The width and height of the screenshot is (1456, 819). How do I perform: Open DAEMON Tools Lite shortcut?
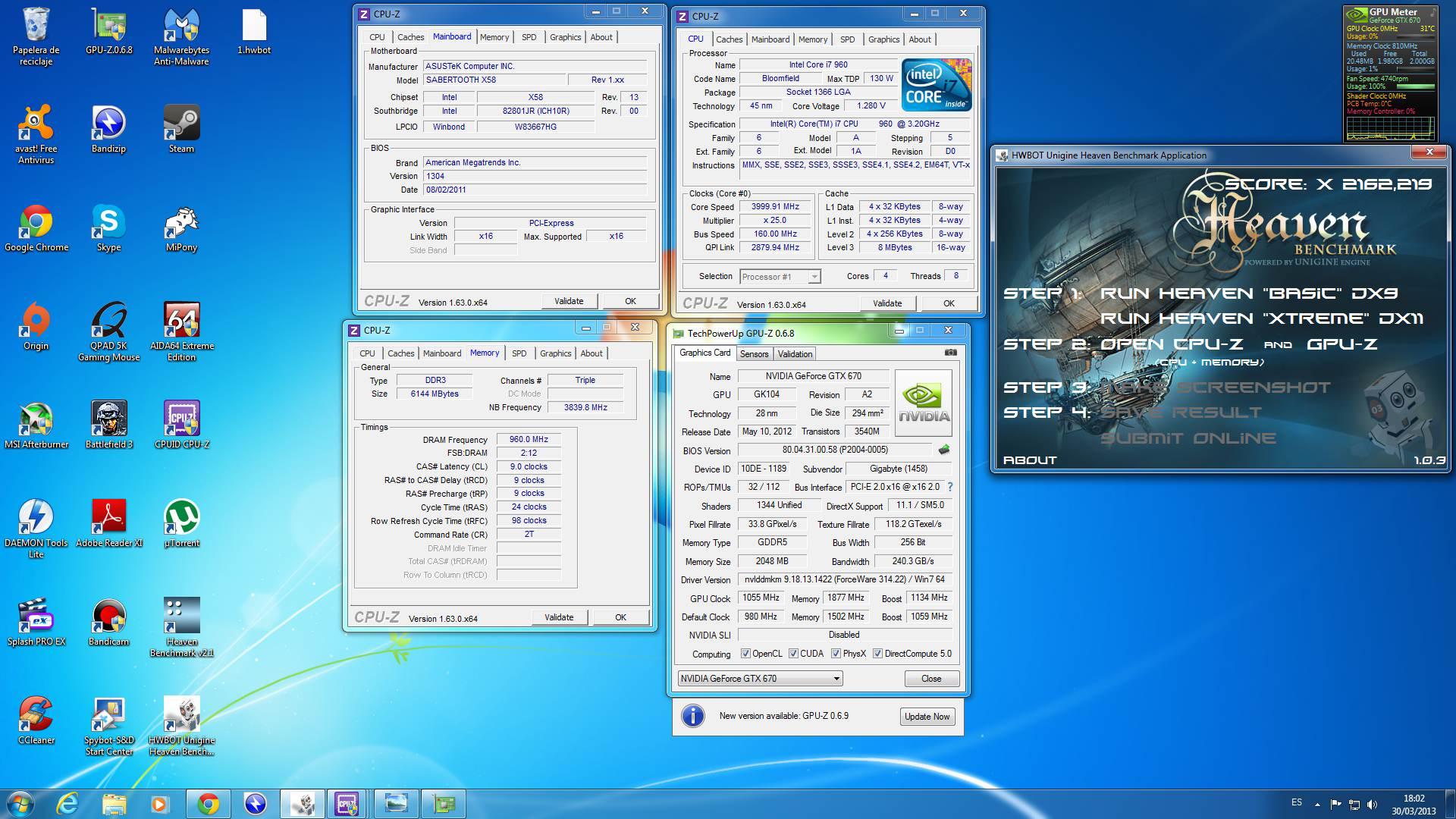tap(36, 529)
